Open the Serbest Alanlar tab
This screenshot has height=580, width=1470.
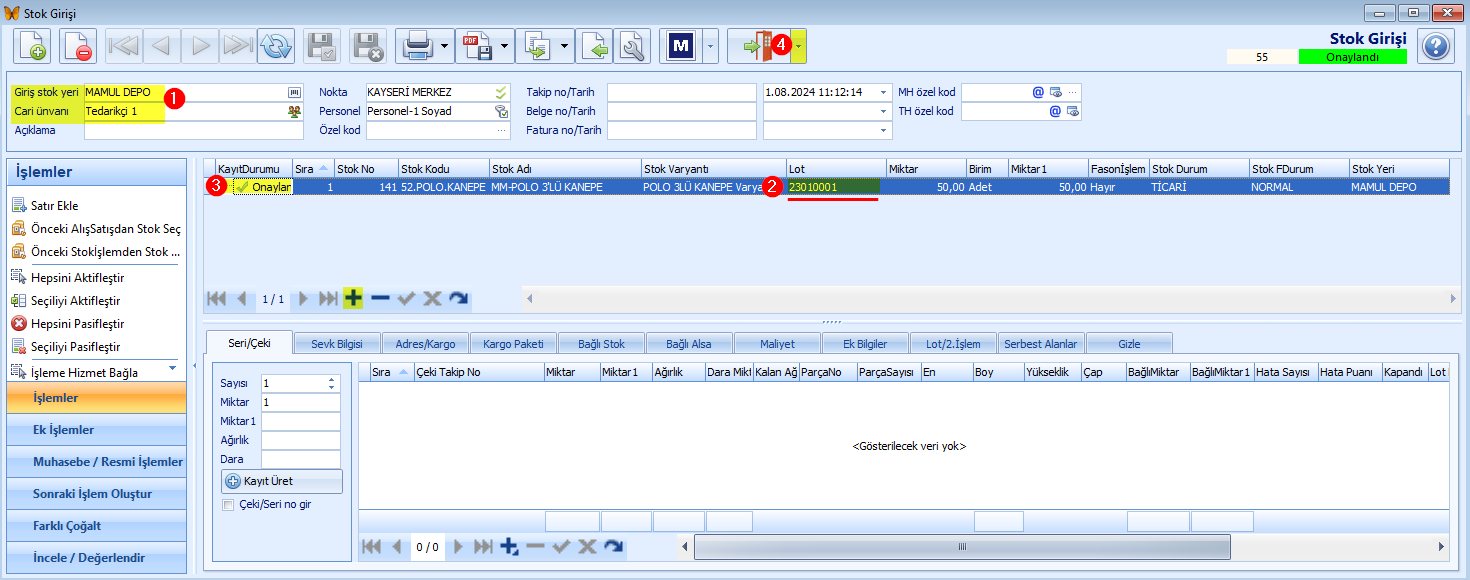pos(1041,344)
